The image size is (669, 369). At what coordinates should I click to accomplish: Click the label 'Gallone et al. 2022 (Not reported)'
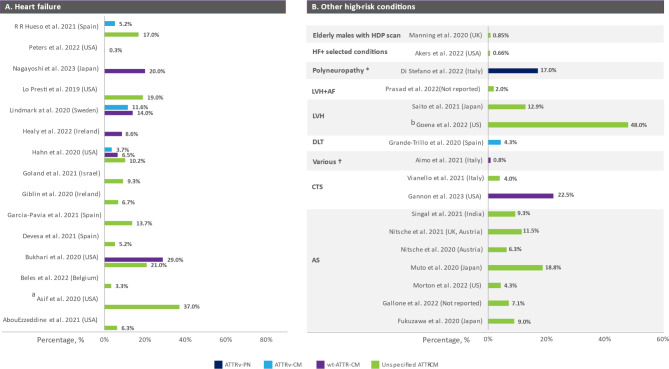click(x=432, y=303)
